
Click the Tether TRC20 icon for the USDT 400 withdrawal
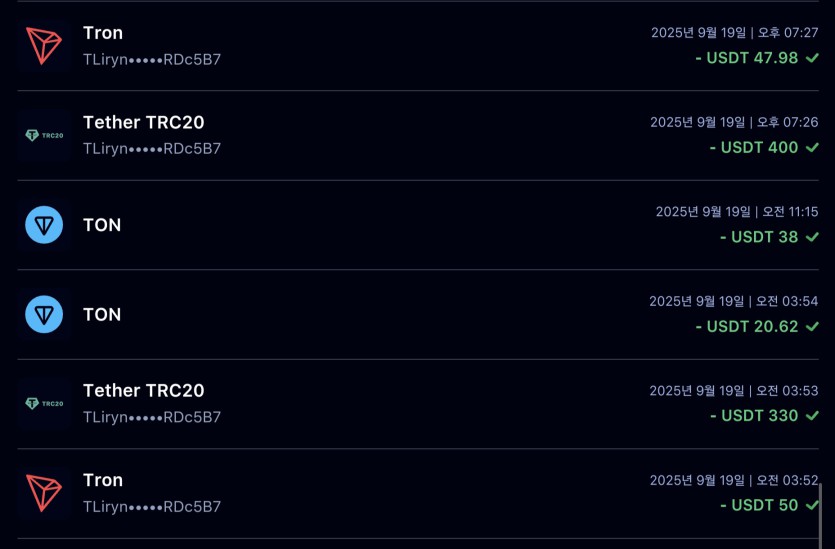tap(44, 135)
